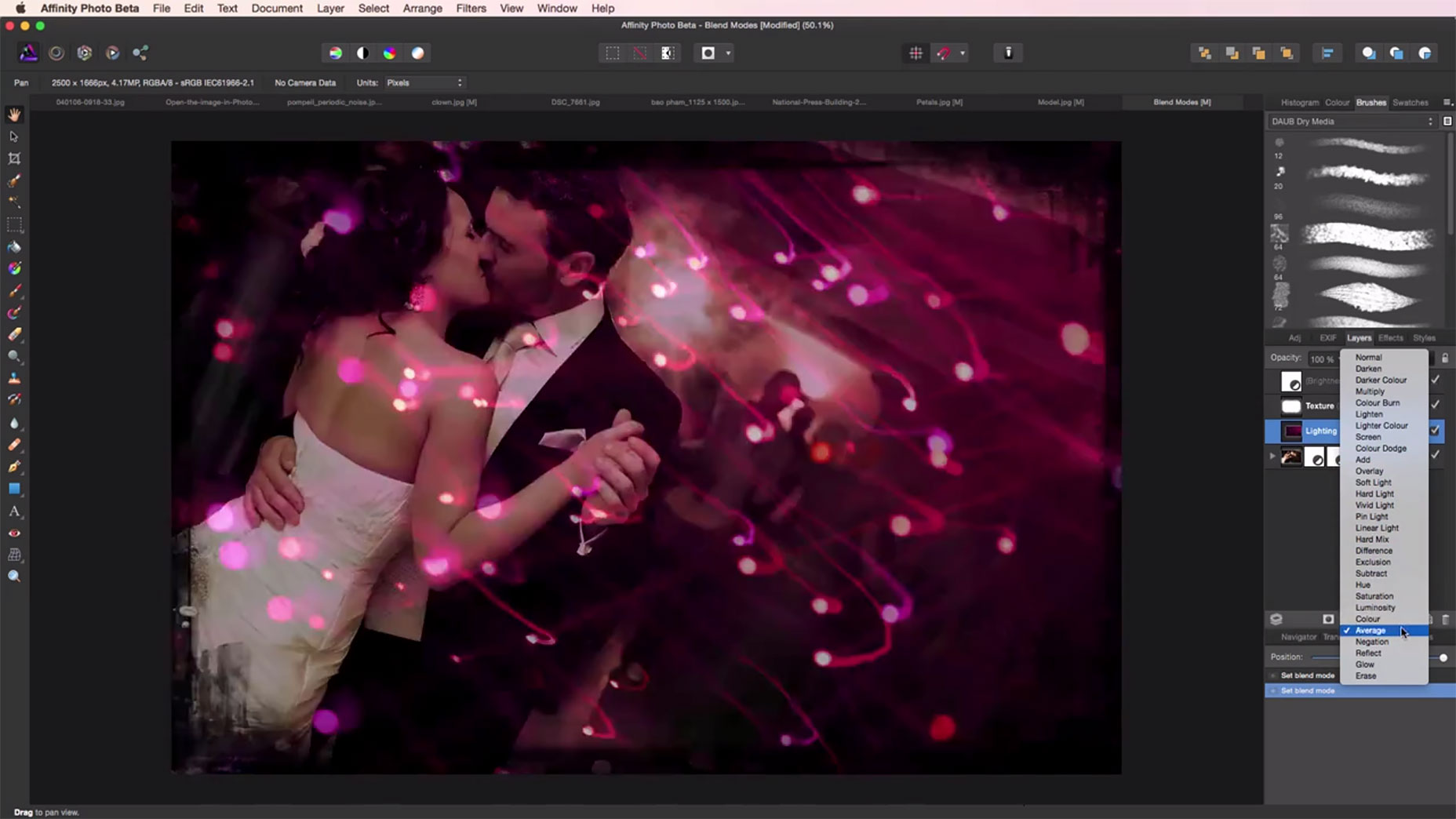Screen dimensions: 1456x819
Task: Expand the bottom group layer
Action: coord(1272,456)
